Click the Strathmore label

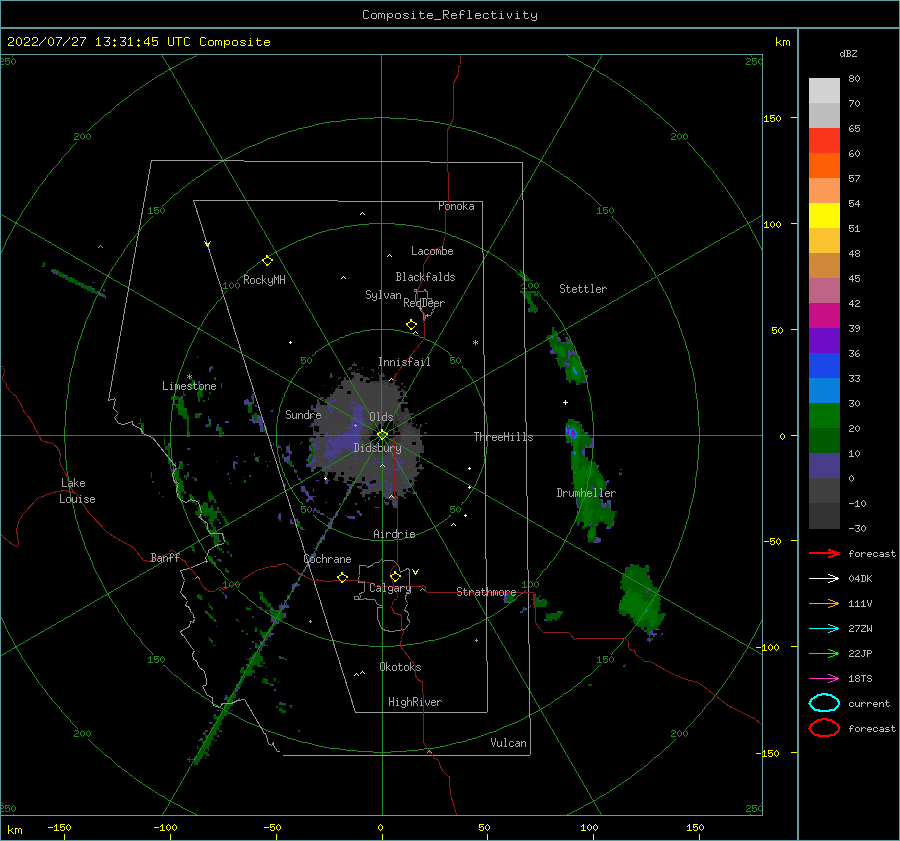(x=486, y=592)
